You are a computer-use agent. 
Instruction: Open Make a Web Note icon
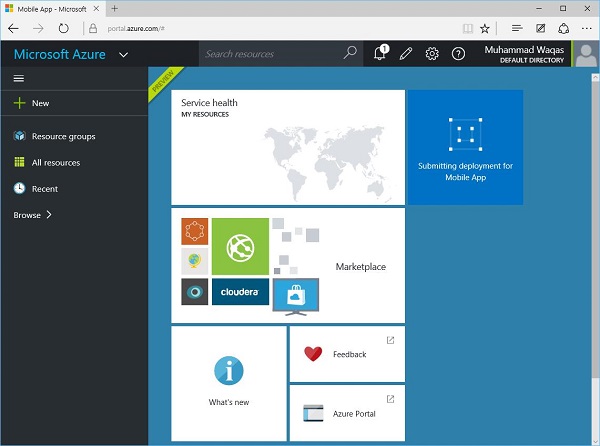[x=540, y=28]
